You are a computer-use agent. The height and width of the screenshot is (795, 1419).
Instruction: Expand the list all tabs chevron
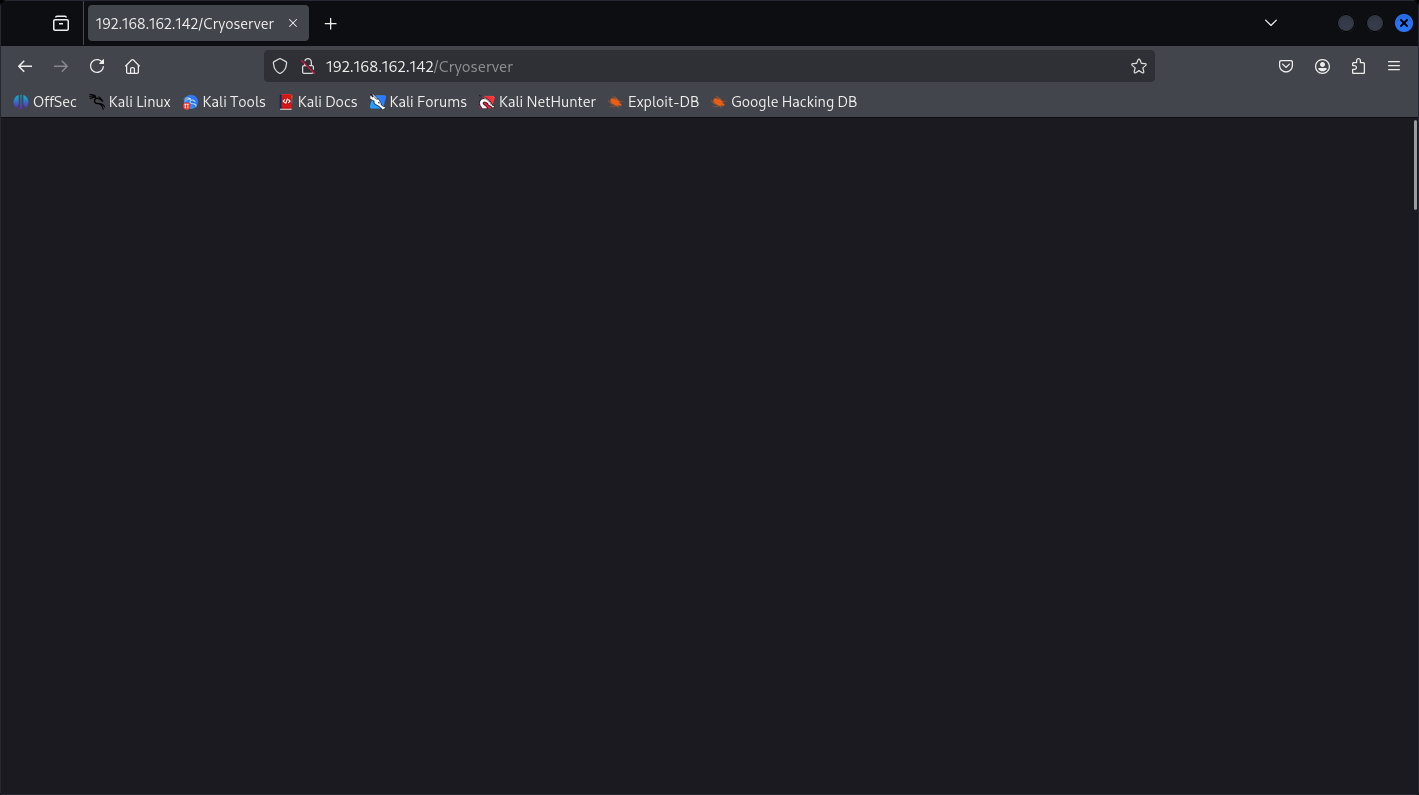pyautogui.click(x=1271, y=23)
